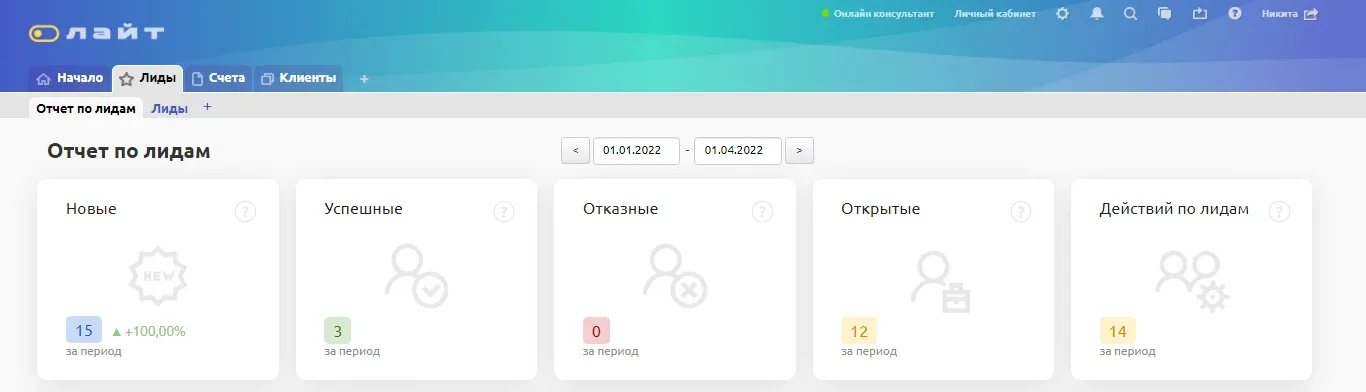Click the person-cross icon in Отказные card
Image resolution: width=1366 pixels, height=392 pixels.
click(x=675, y=276)
